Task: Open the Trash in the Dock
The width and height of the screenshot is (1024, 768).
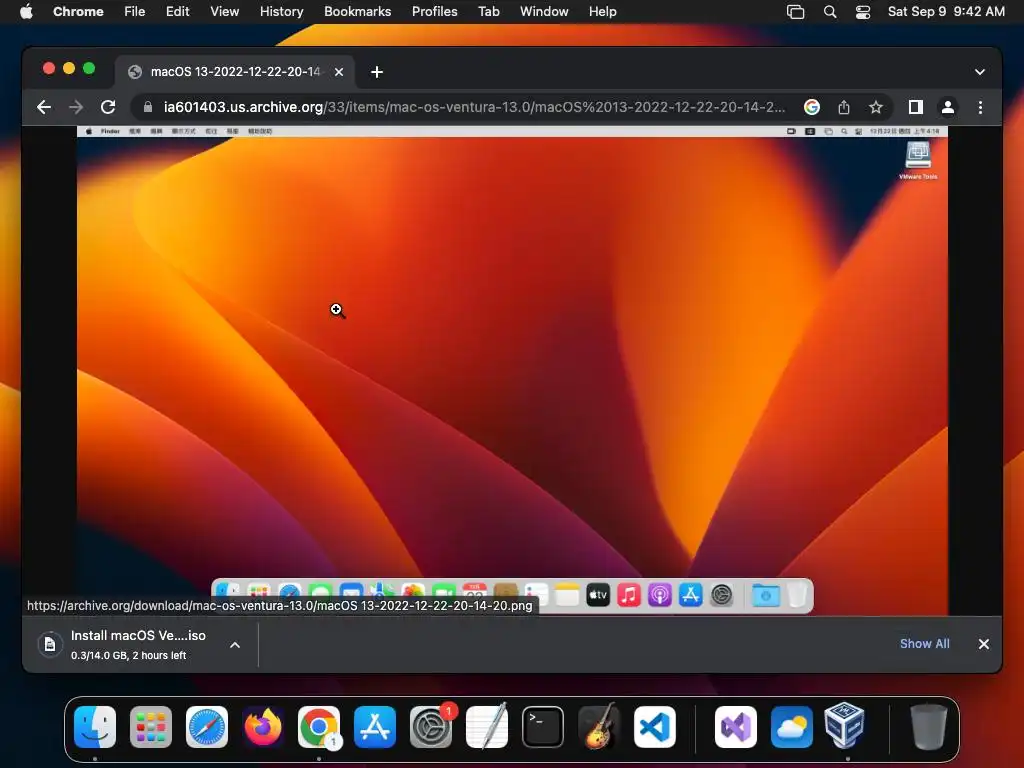Action: tap(929, 727)
